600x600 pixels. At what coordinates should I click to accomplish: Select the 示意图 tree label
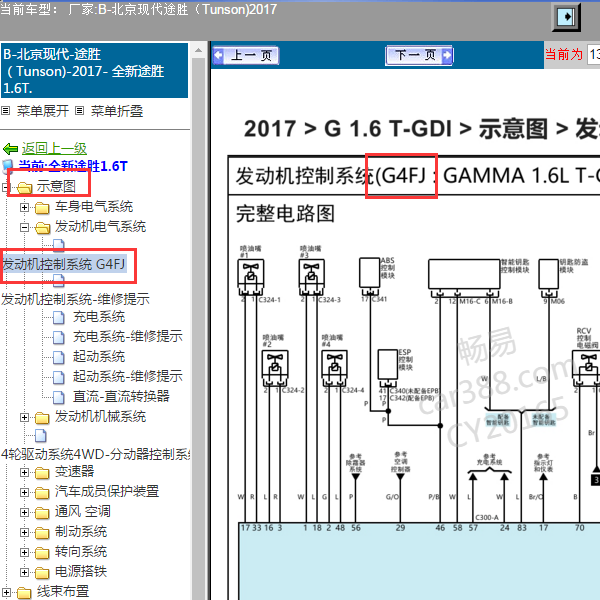click(56, 186)
